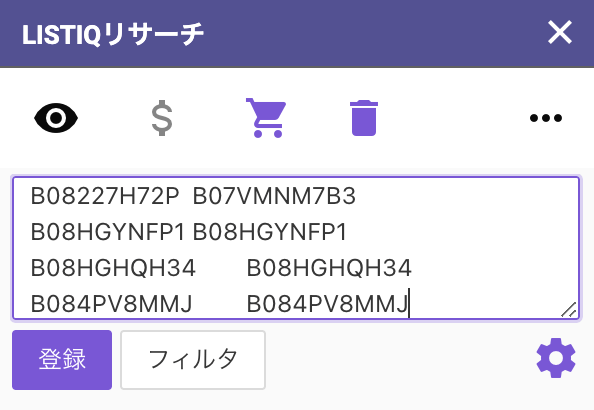
Task: Close the LISTIQ リサーチ panel
Action: click(x=560, y=32)
